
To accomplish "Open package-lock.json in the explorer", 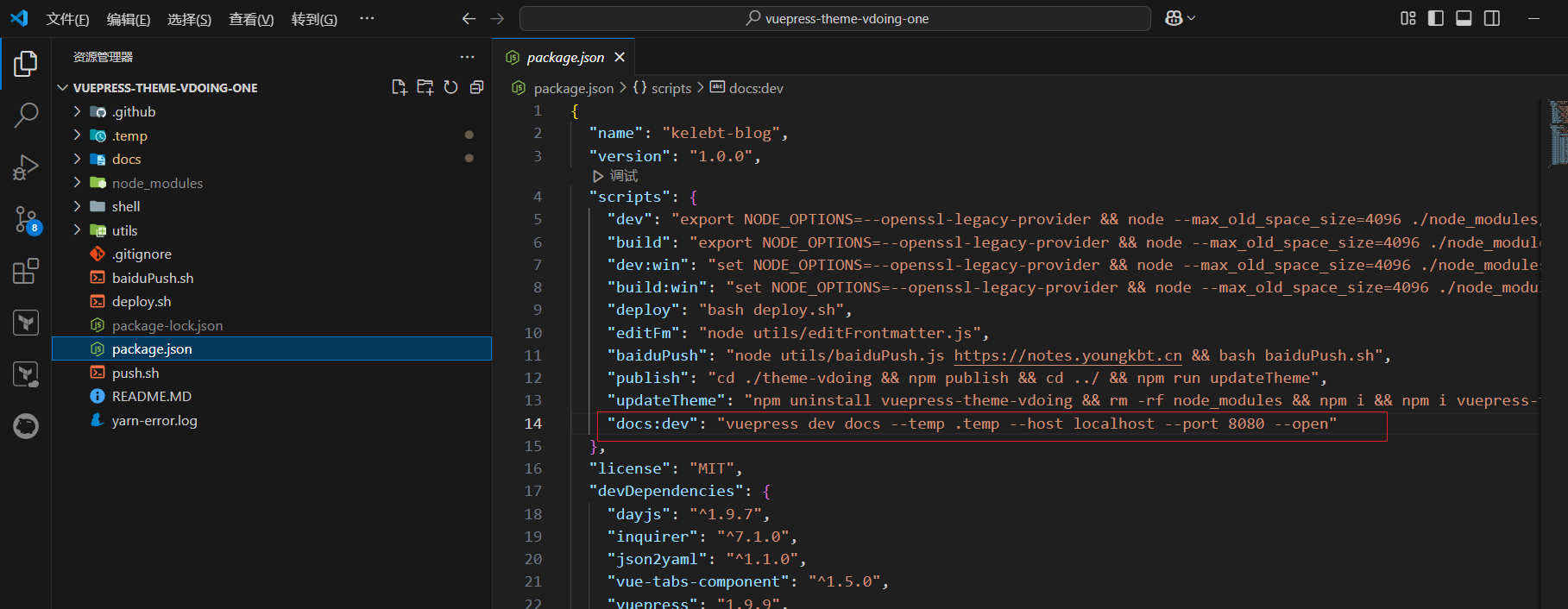I will tap(167, 325).
